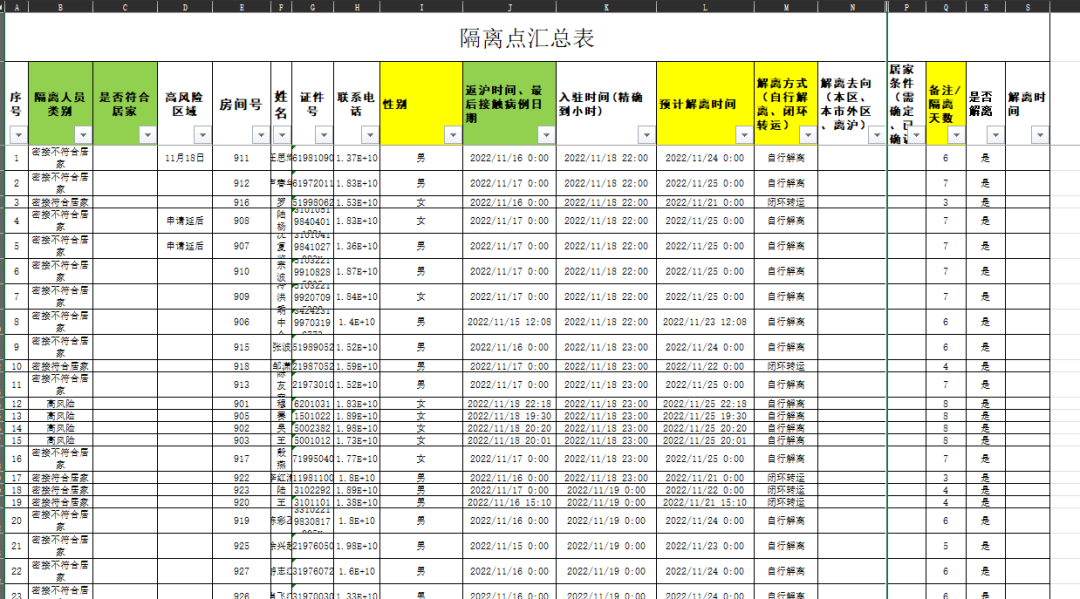The width and height of the screenshot is (1080, 599).
Task: Select column header L
Action: 705,7
